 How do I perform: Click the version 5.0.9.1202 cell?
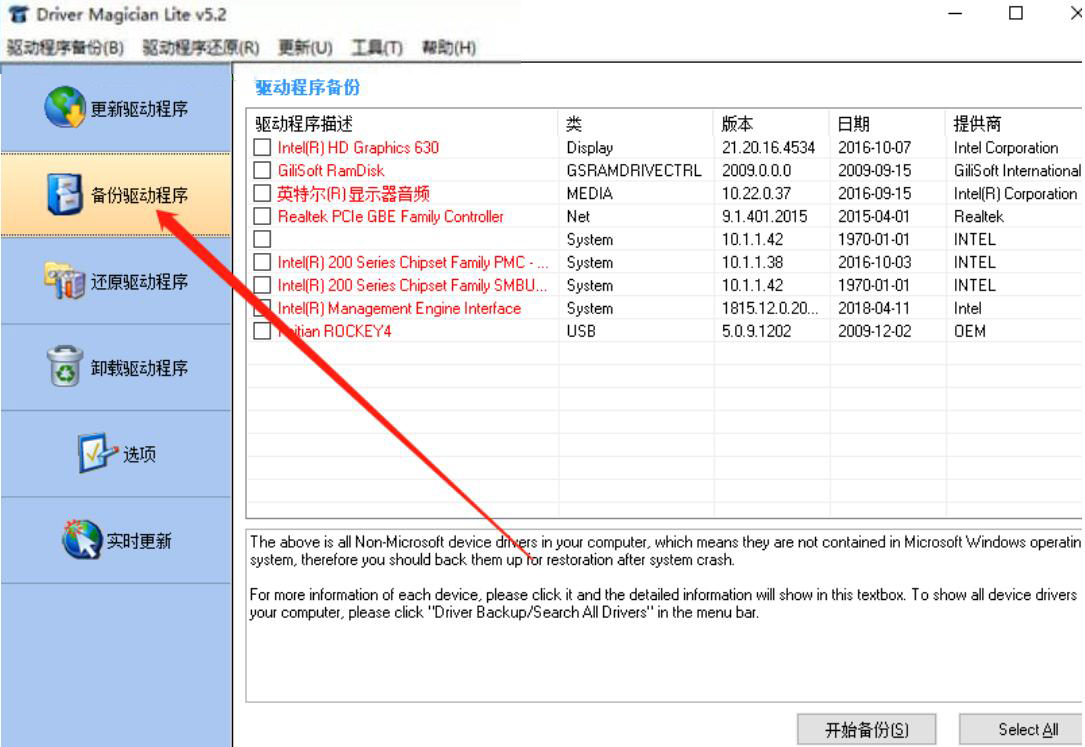coord(756,331)
